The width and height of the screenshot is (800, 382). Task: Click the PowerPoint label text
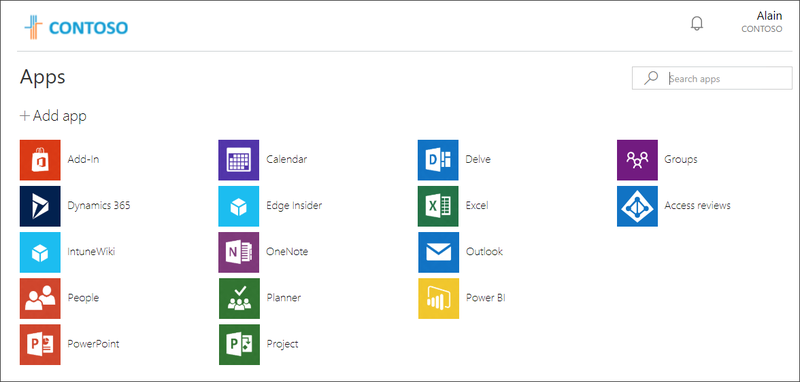coord(93,344)
